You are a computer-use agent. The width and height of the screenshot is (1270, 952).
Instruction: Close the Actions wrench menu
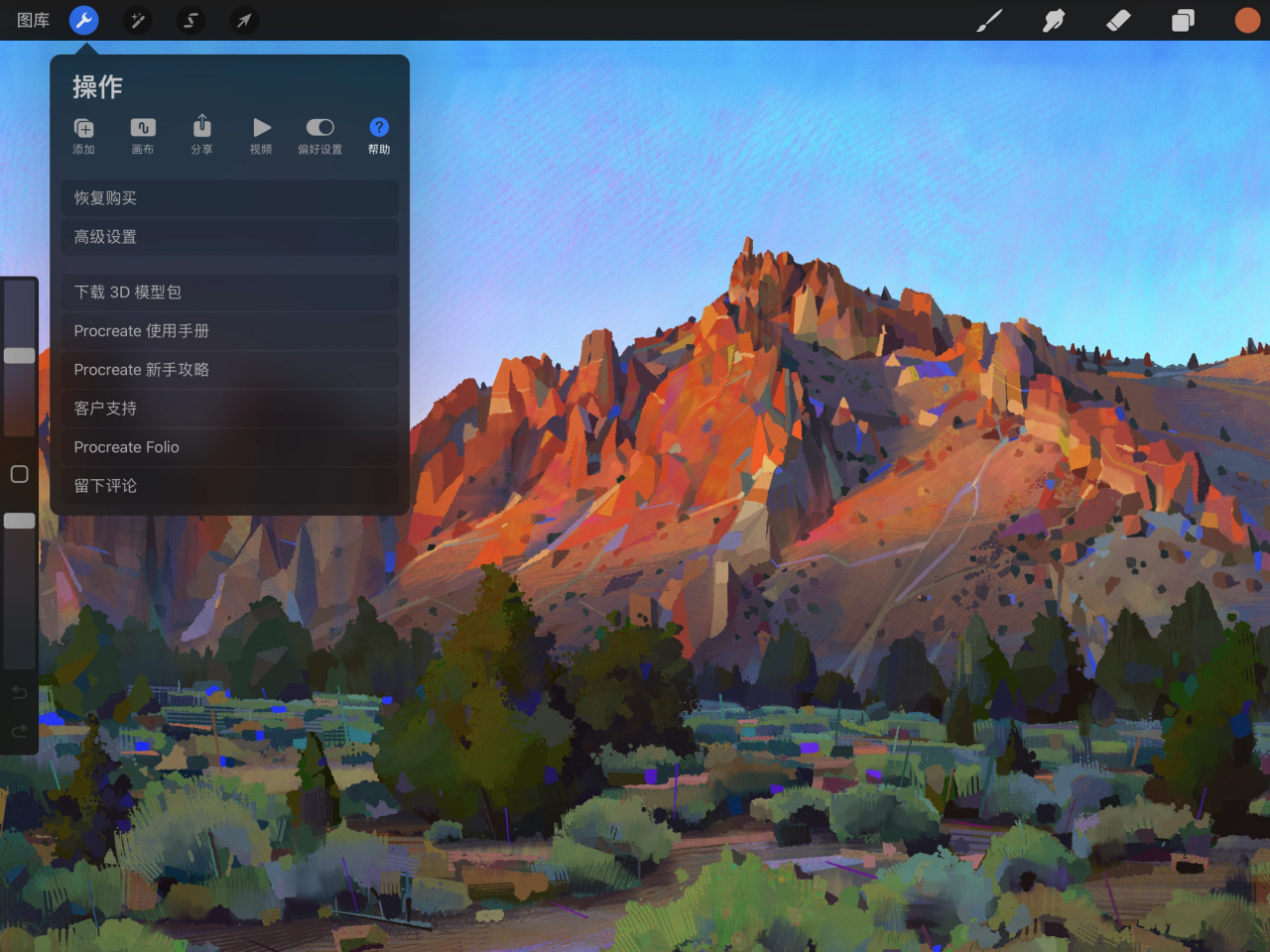pos(84,20)
